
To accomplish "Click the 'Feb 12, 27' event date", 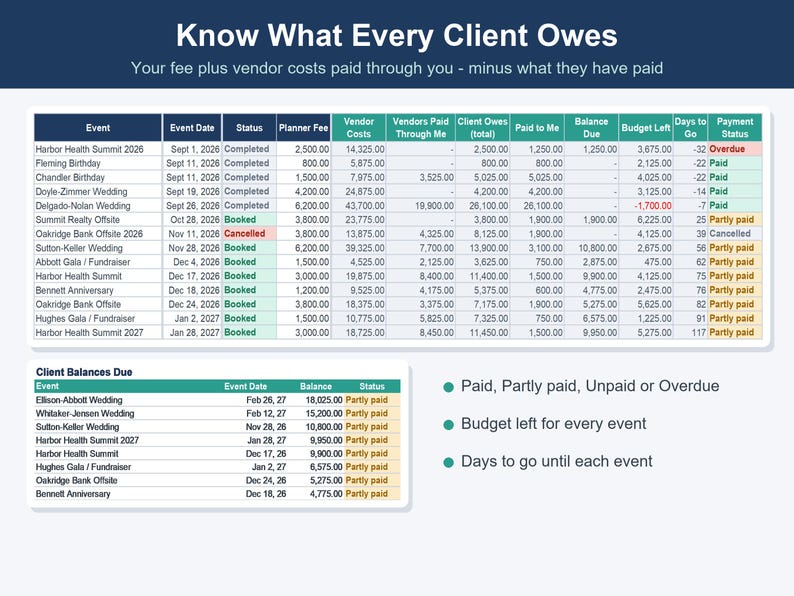I will coord(266,413).
